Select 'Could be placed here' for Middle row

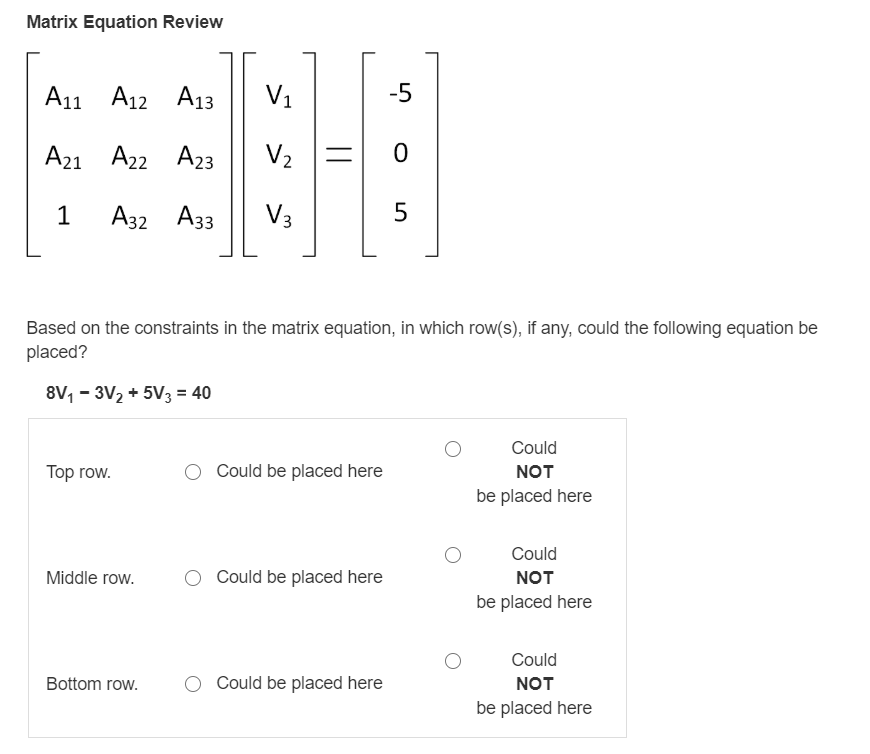(x=192, y=577)
